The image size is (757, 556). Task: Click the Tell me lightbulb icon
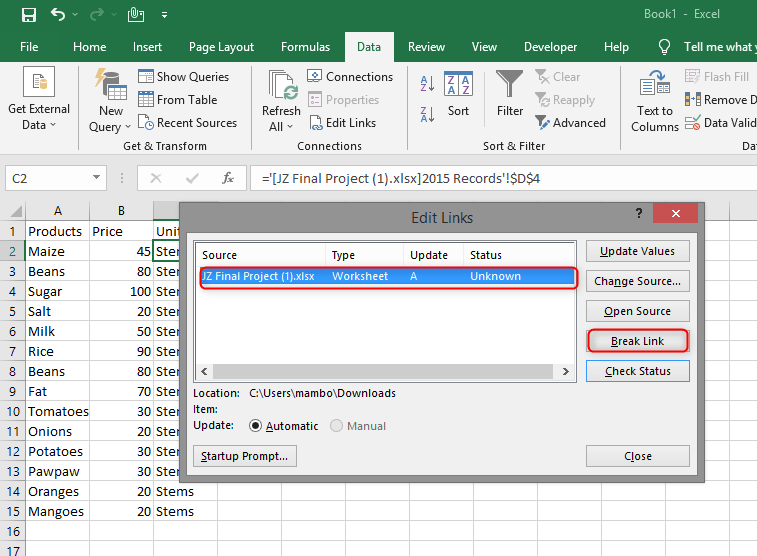(x=664, y=47)
